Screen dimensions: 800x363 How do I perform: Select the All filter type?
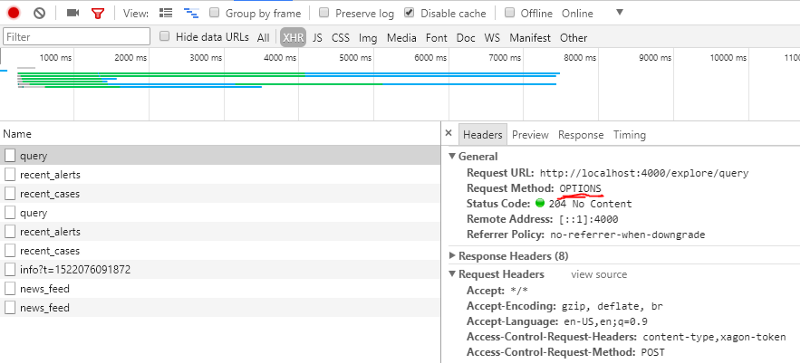[263, 38]
